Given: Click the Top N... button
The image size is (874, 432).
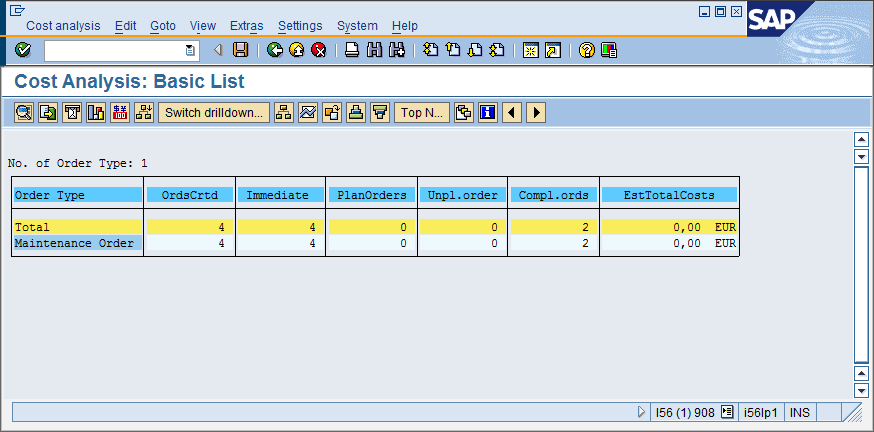Looking at the screenshot, I should pos(422,113).
